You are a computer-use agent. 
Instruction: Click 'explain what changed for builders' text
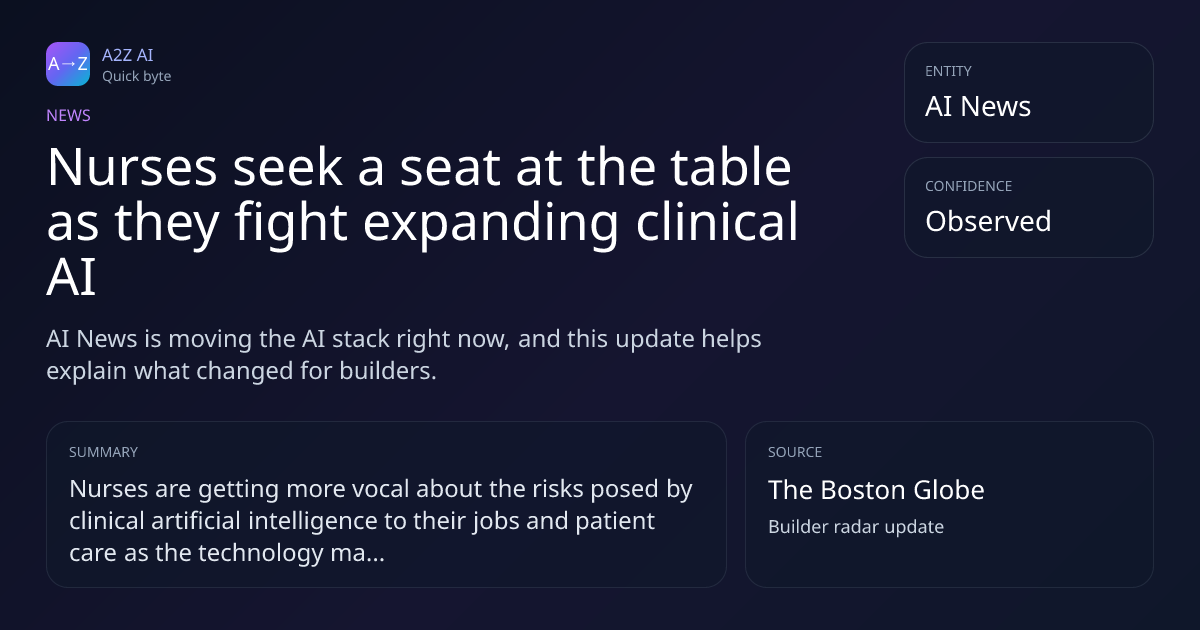(x=241, y=371)
